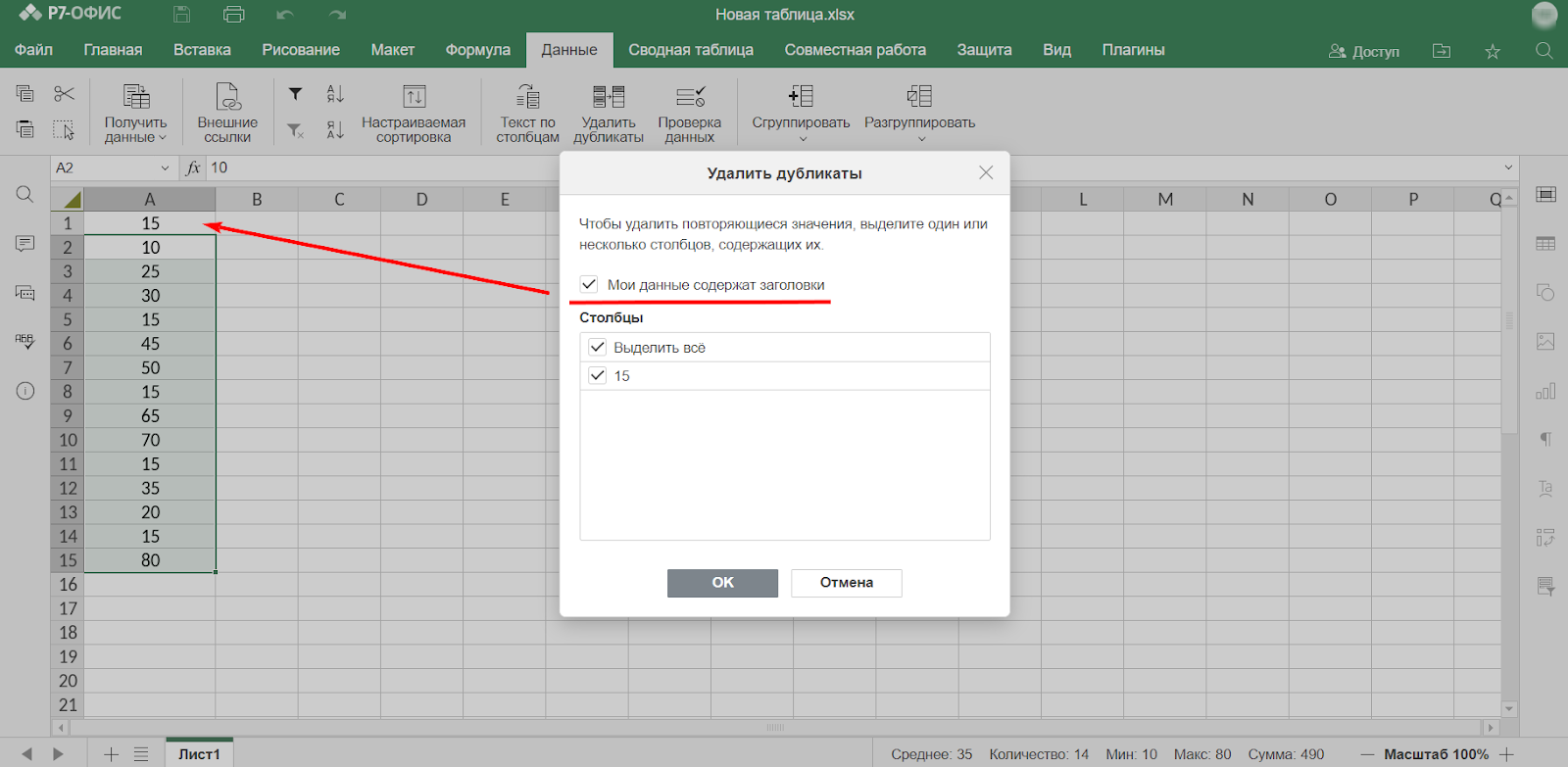The width and height of the screenshot is (1568, 767).
Task: Click the select-all corner of grid
Action: point(68,199)
